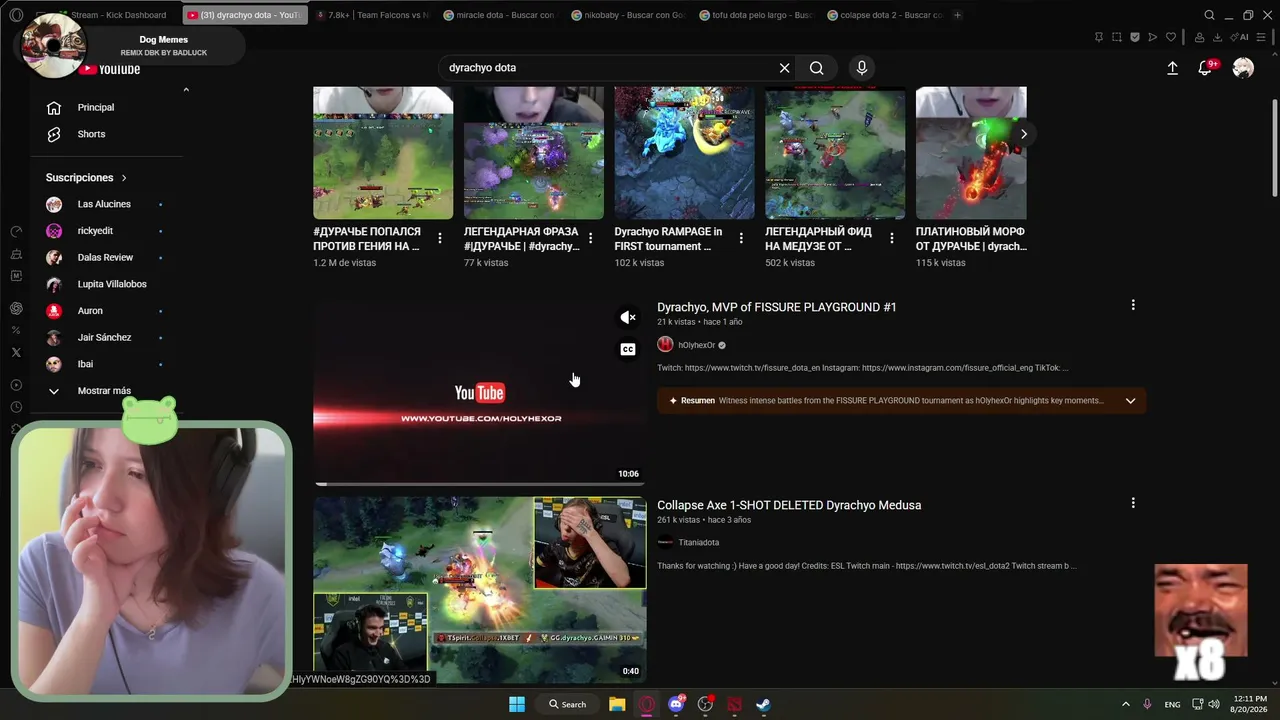Switch to the 'nikobaby' search tab
This screenshot has width=1280, height=720.
(x=628, y=15)
